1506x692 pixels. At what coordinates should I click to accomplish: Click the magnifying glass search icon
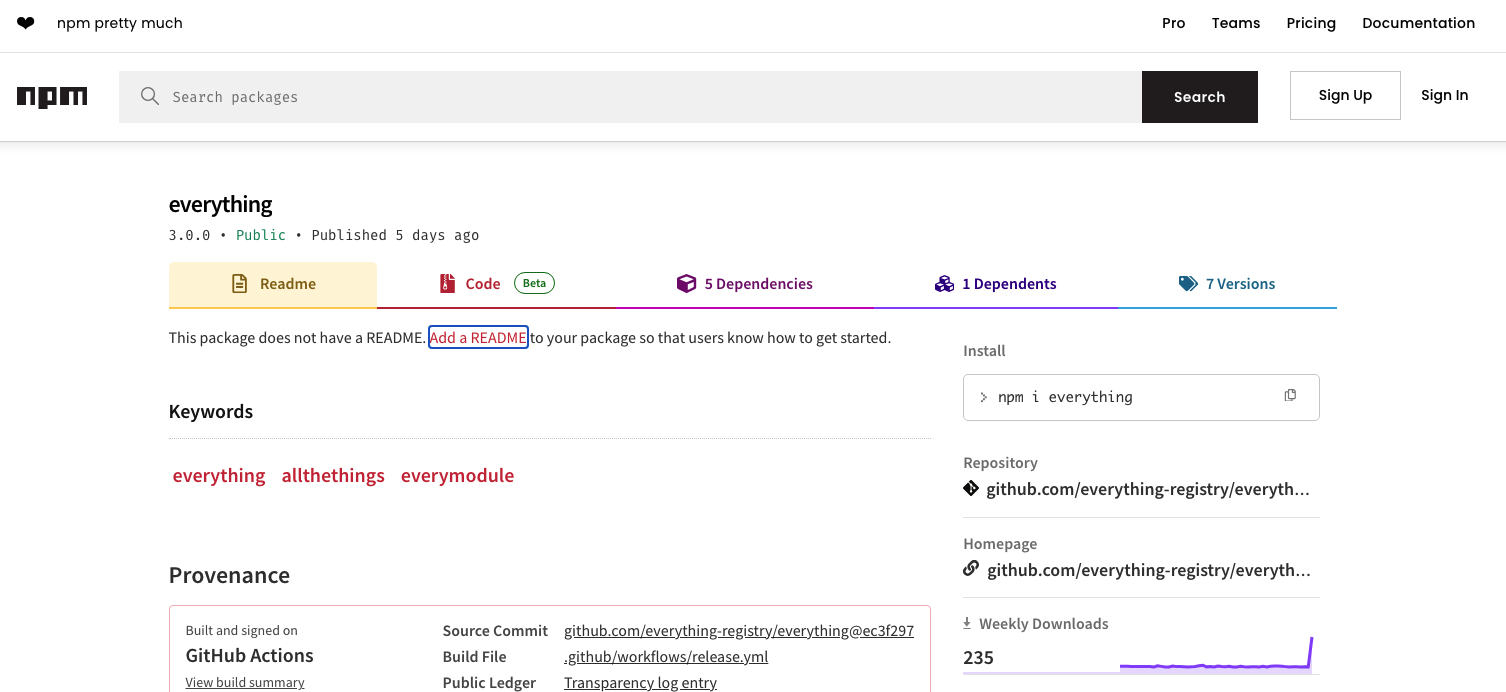pyautogui.click(x=150, y=96)
